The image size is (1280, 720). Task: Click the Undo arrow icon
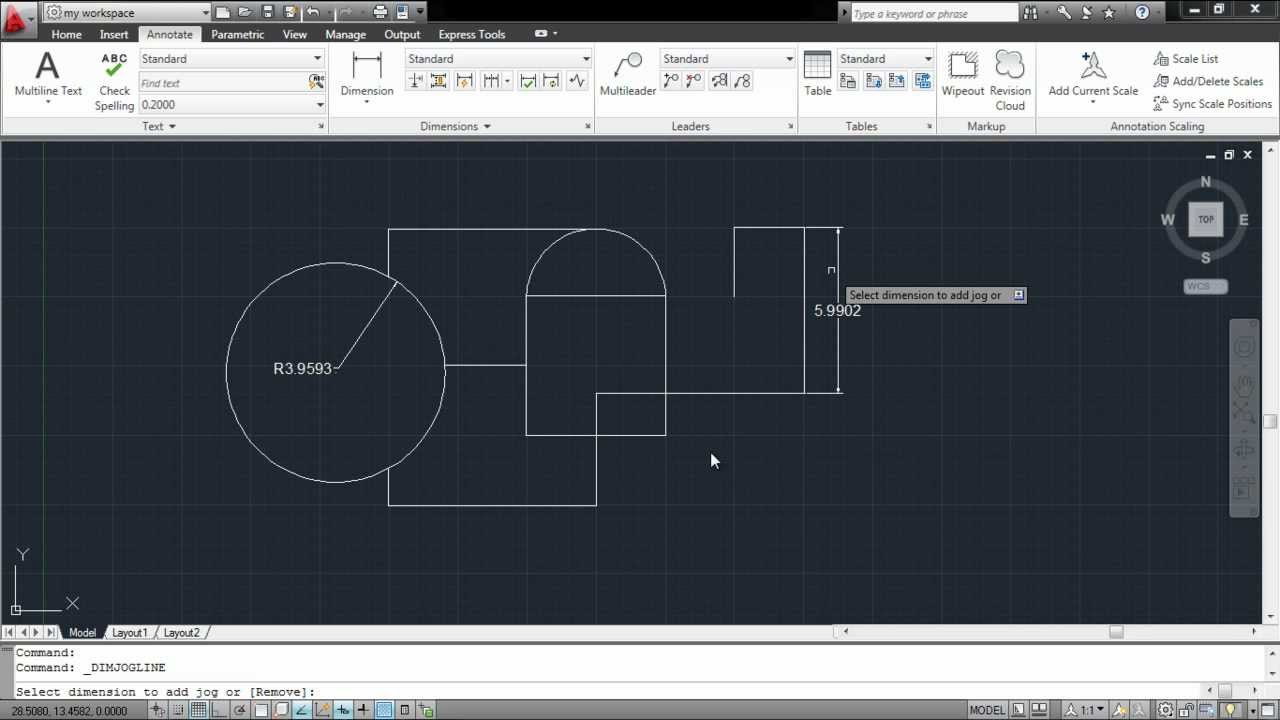[x=313, y=13]
